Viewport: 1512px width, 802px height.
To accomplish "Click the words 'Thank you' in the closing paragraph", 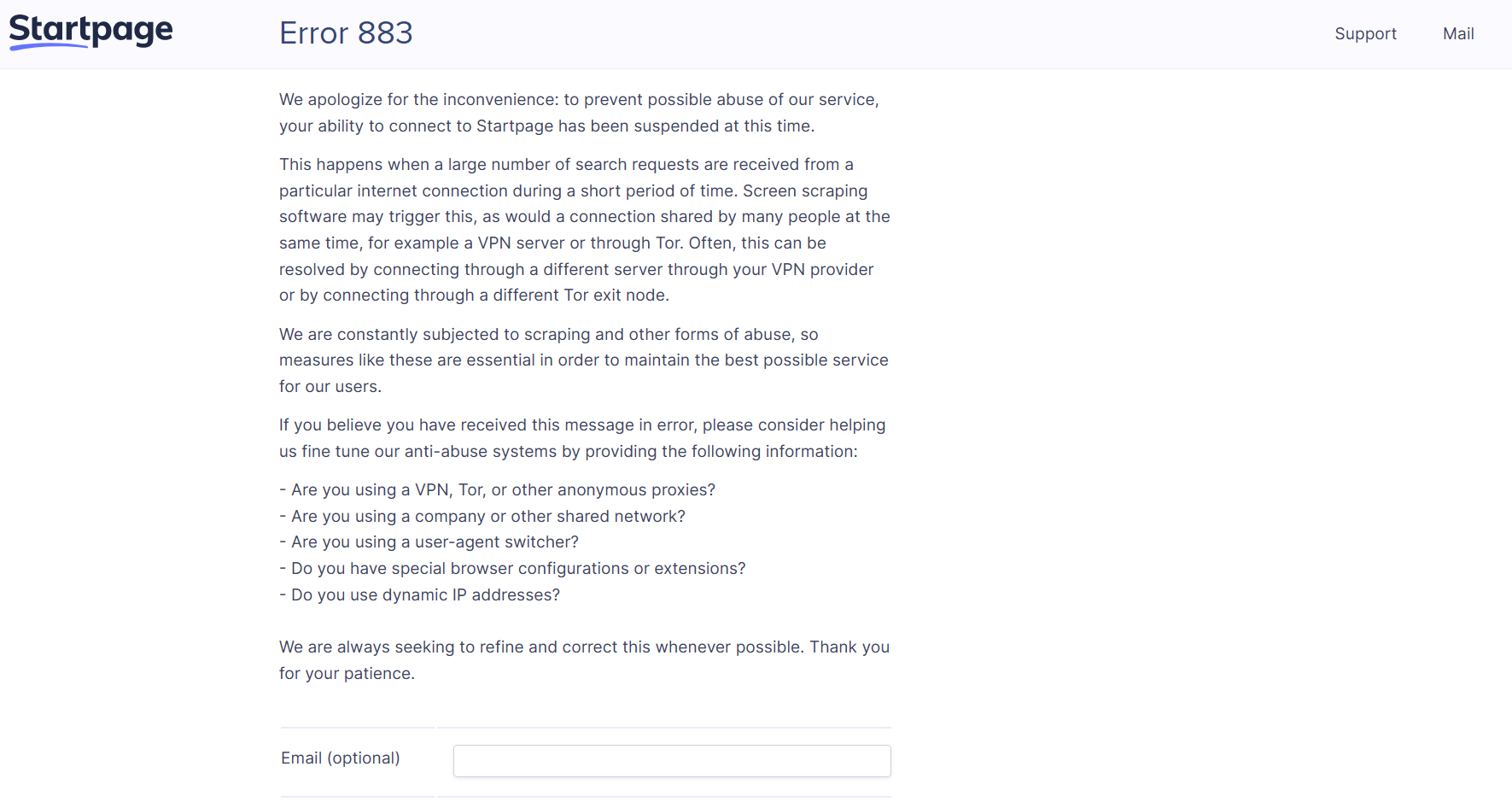I will [x=849, y=647].
